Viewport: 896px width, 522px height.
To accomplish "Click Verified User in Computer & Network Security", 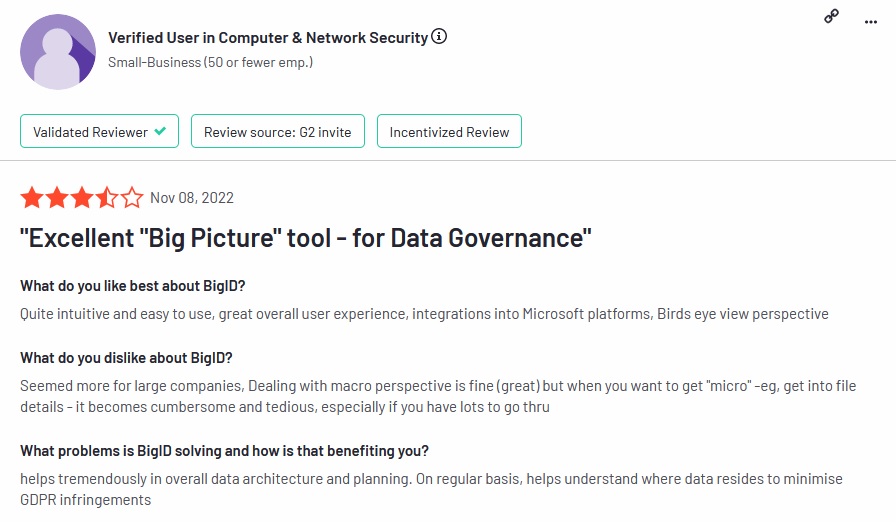I will (267, 37).
